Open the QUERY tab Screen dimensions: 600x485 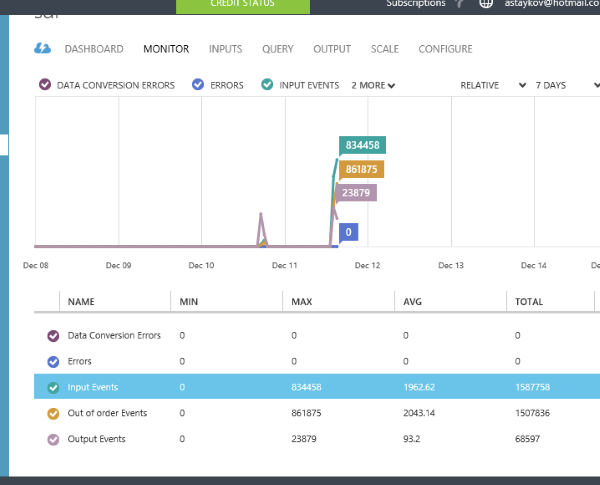pyautogui.click(x=278, y=49)
